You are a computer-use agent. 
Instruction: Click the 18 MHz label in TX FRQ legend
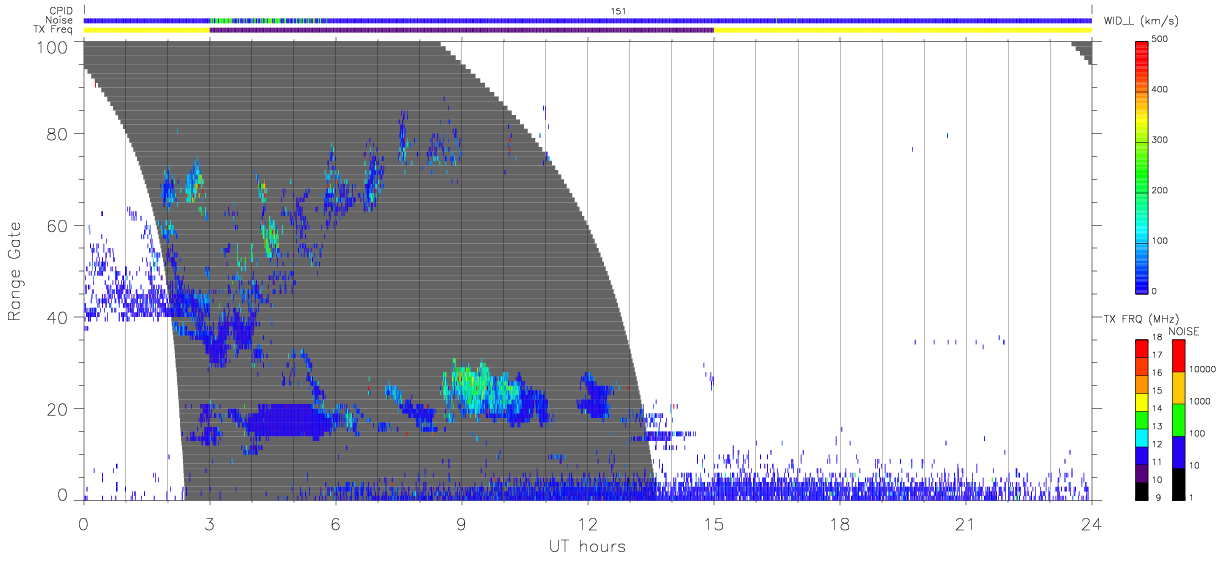(1158, 338)
